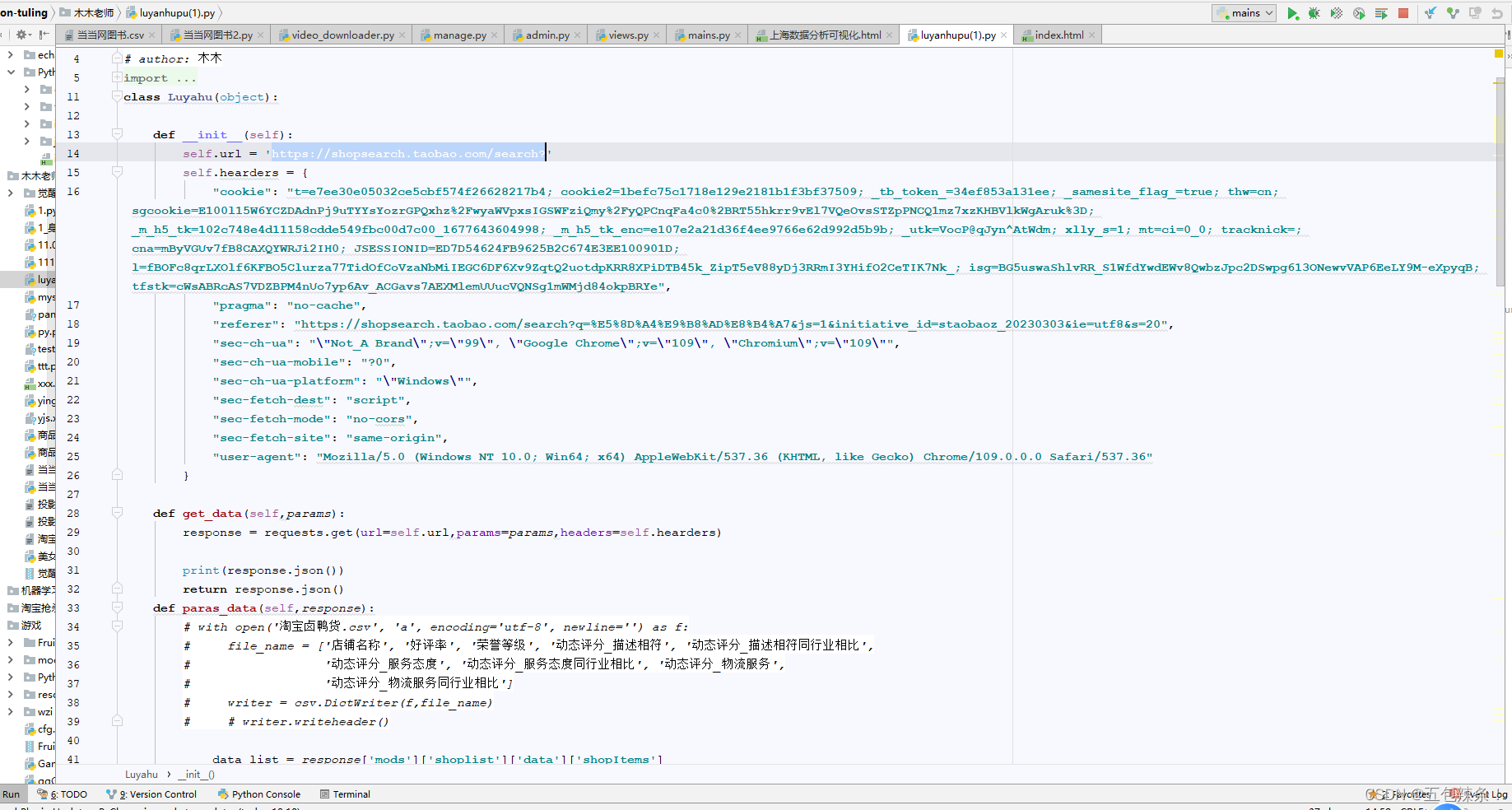Commit changes with the green VCS icon
Image resolution: width=1512 pixels, height=810 pixels.
1453,13
